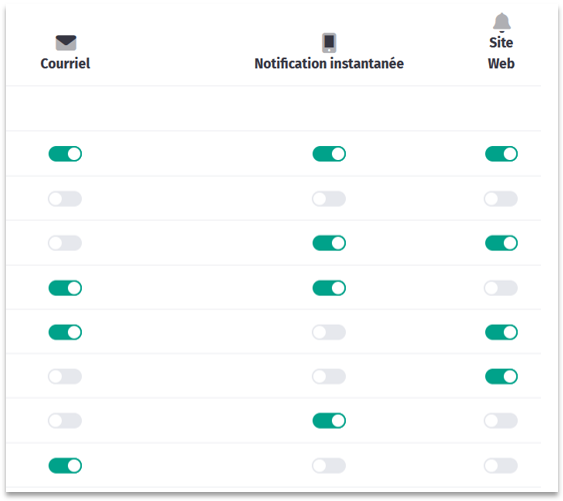Screen dimensions: 563x501
Task: Disable the first row Site Web toggle
Action: click(501, 154)
